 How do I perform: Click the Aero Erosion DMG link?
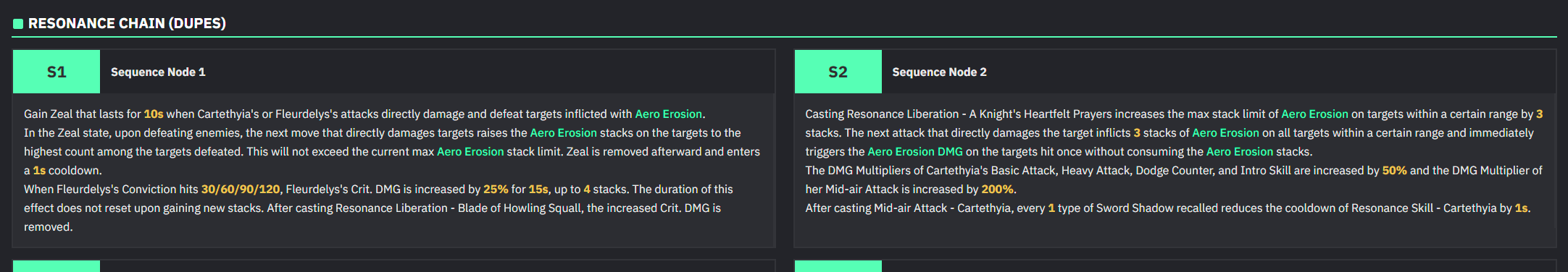(x=915, y=151)
